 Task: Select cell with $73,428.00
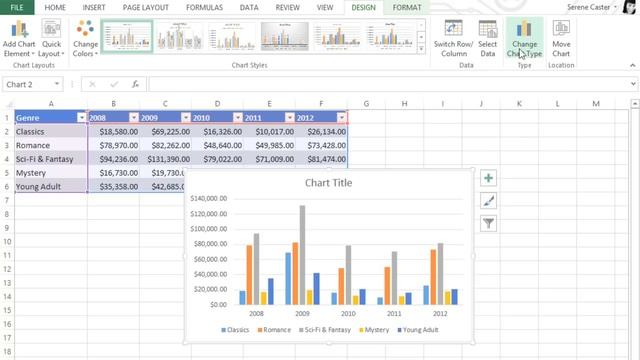pos(322,145)
